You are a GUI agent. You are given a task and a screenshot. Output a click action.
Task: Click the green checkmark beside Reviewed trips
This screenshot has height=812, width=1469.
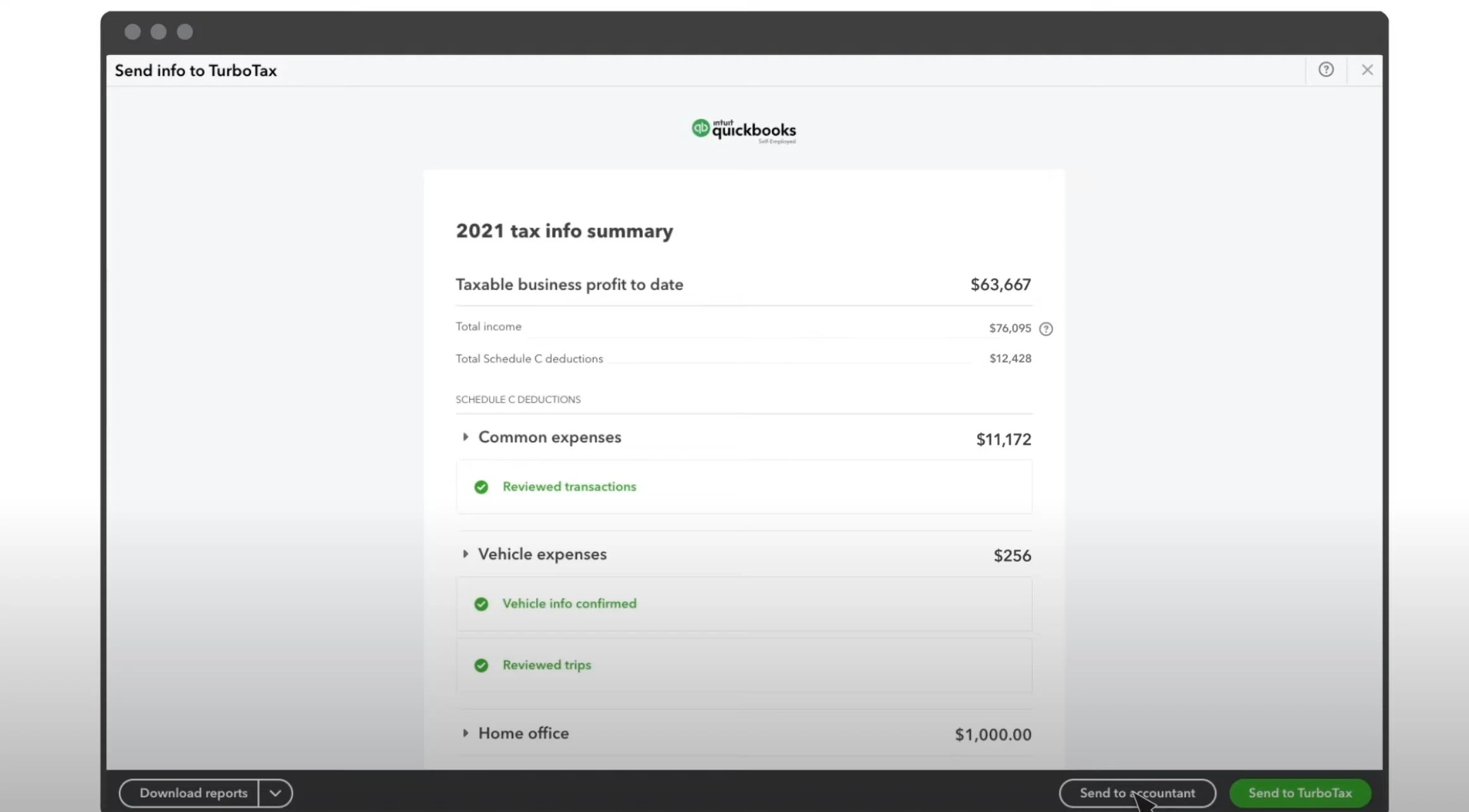[482, 665]
